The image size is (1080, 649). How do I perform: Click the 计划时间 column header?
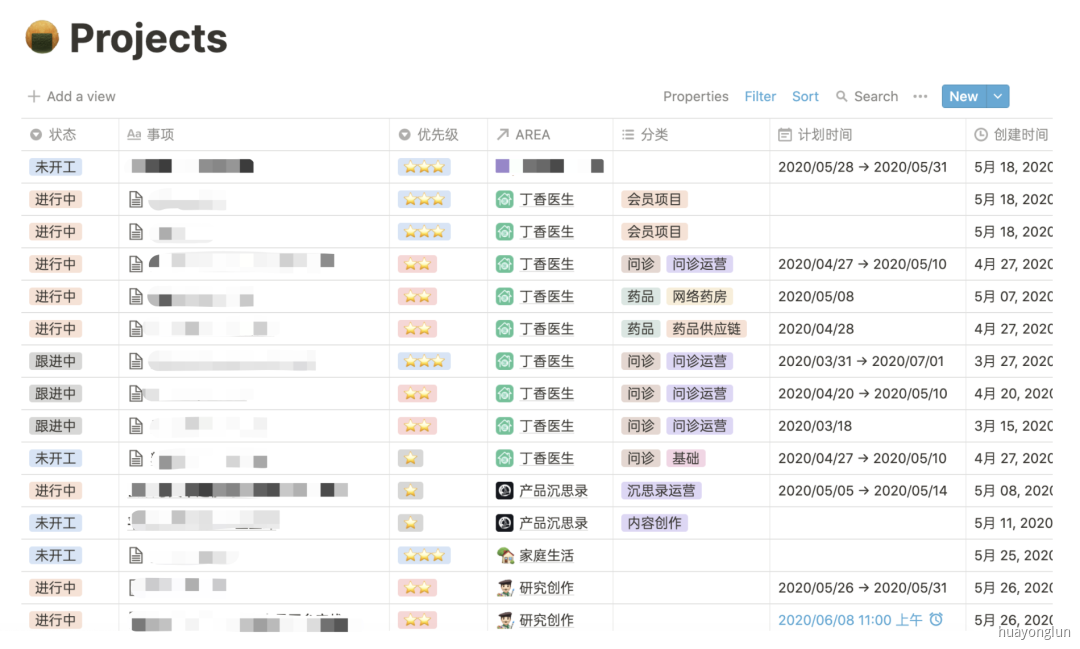point(867,134)
